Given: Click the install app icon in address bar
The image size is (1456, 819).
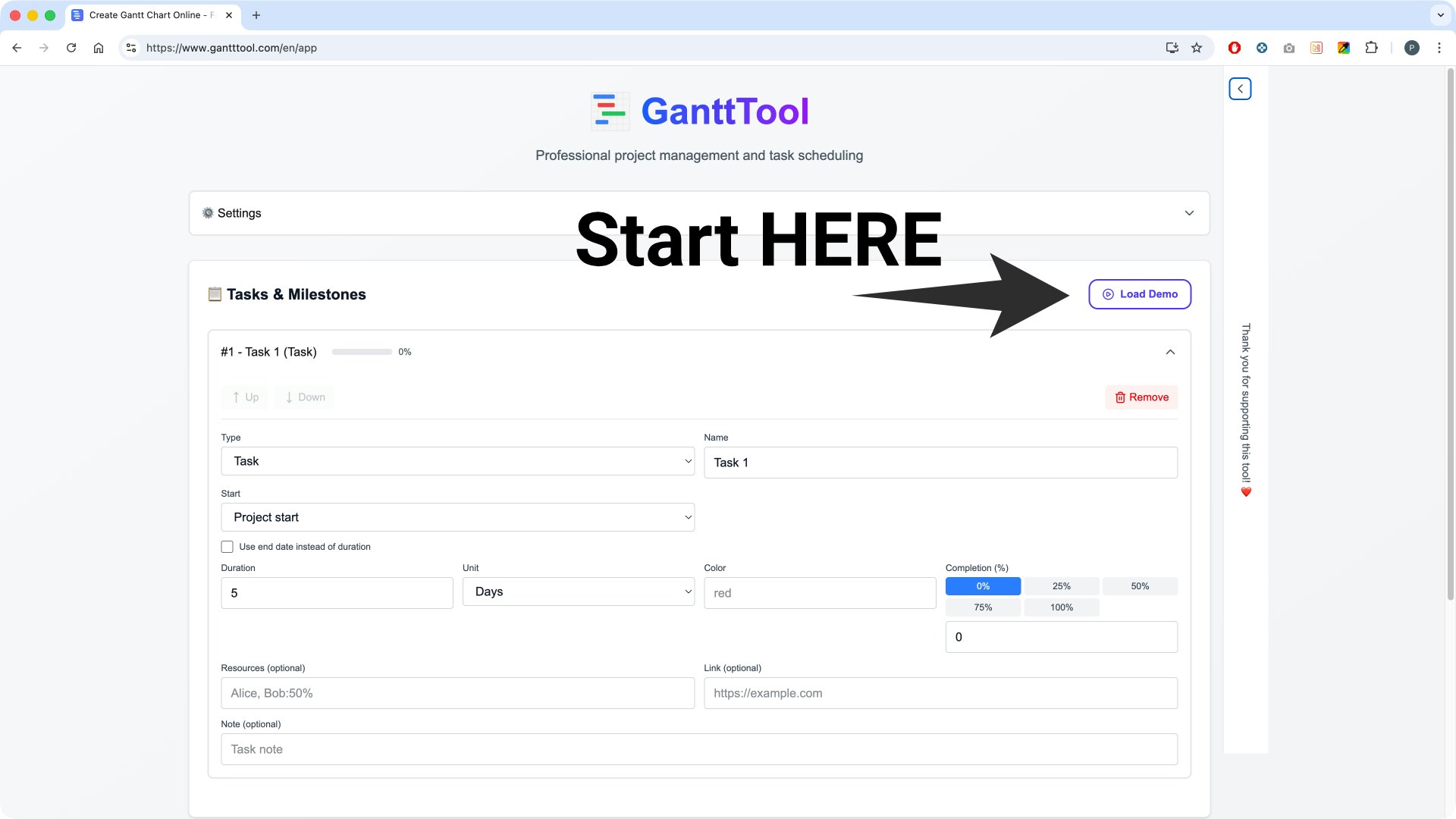Looking at the screenshot, I should click(x=1172, y=48).
